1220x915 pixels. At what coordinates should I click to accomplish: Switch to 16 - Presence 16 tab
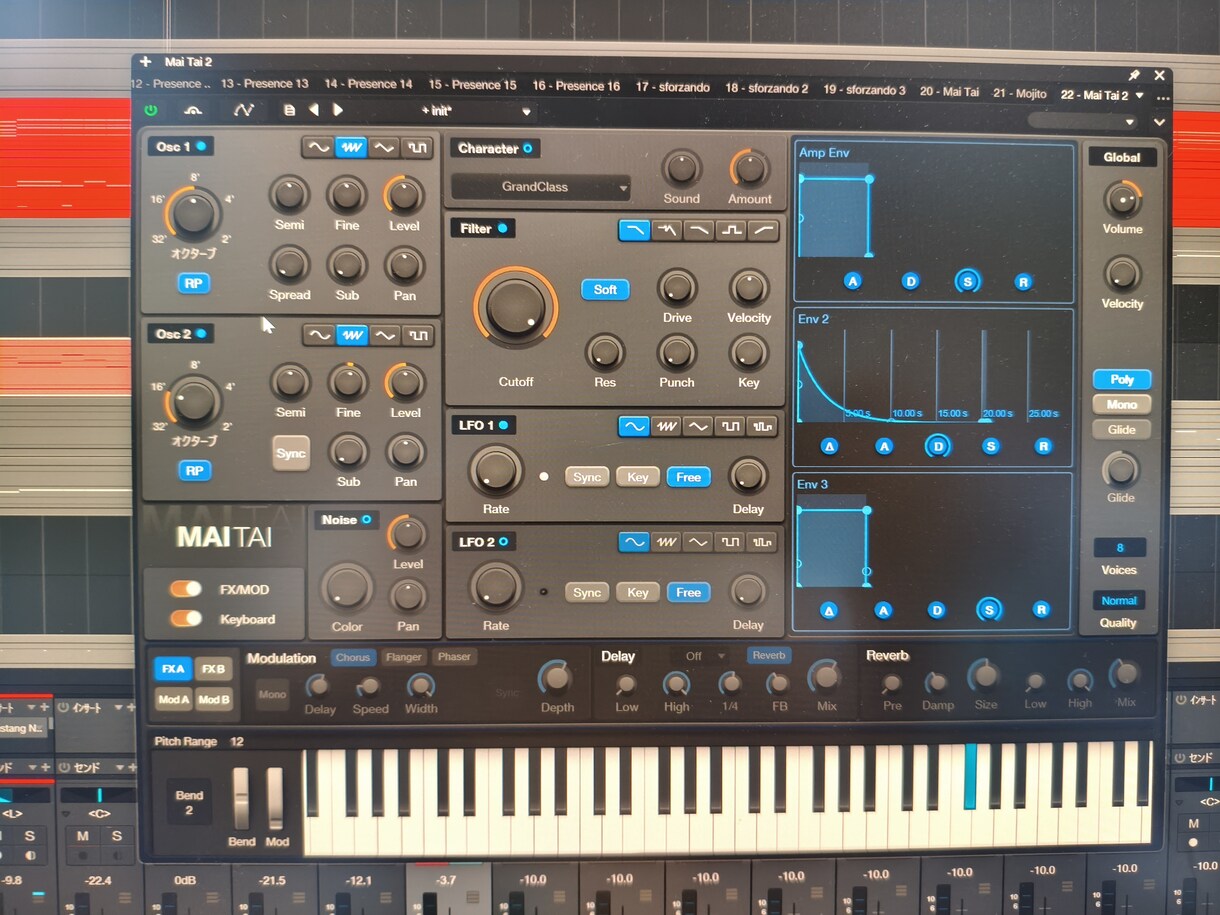click(x=576, y=86)
